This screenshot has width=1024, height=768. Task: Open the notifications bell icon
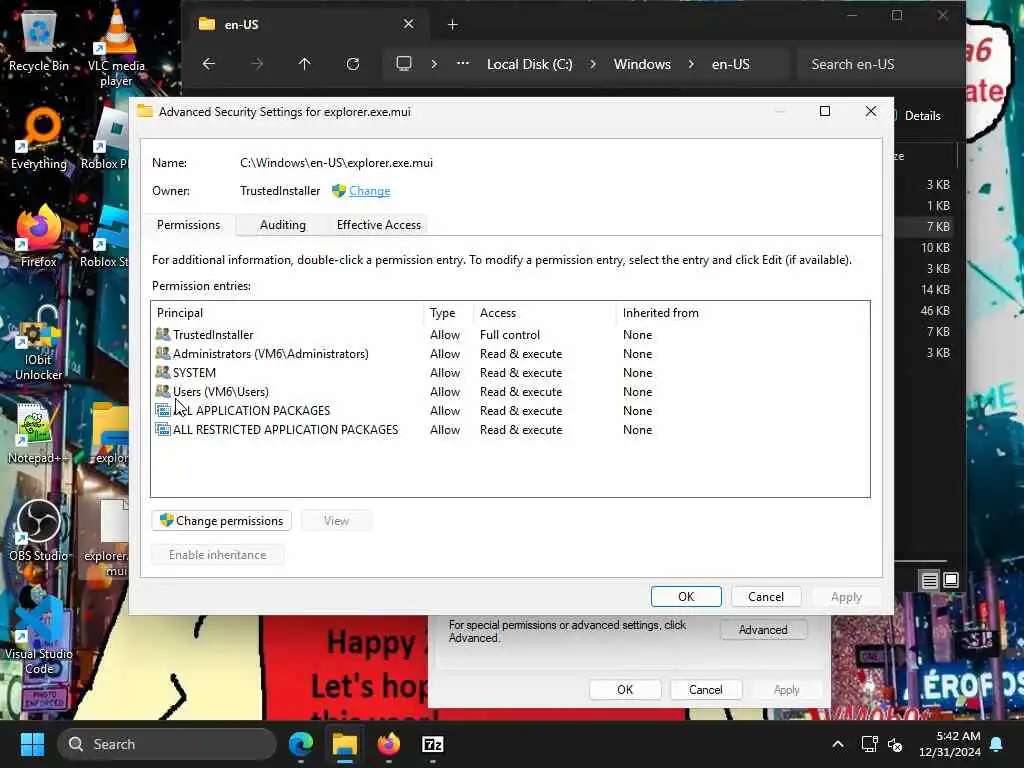(997, 744)
